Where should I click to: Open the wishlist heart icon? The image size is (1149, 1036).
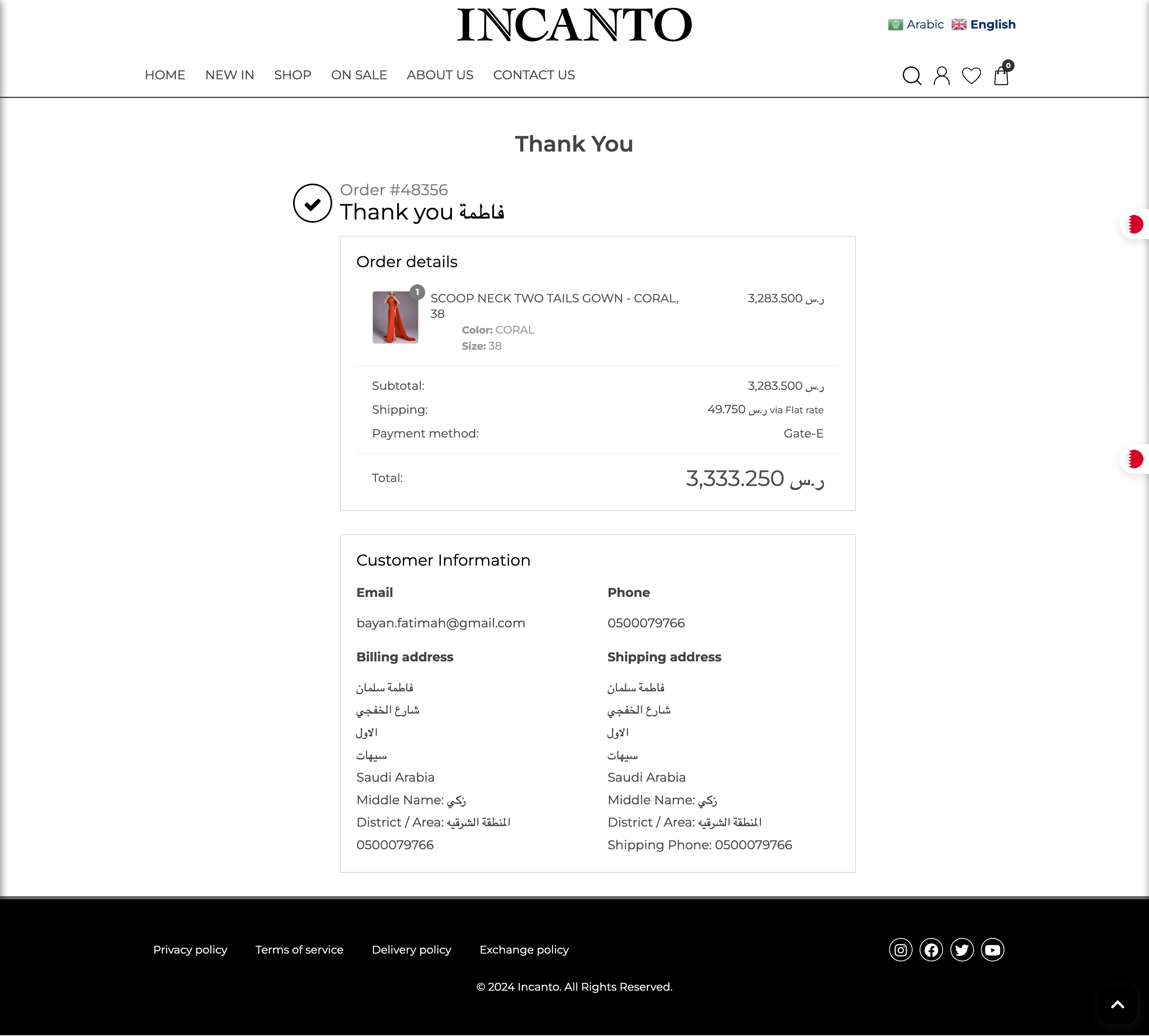click(971, 76)
